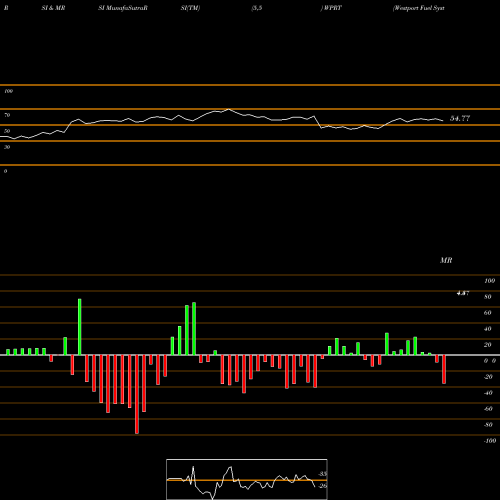Click the '(5,5' parameter text in header
This screenshot has width=500, height=500.
click(x=257, y=8)
